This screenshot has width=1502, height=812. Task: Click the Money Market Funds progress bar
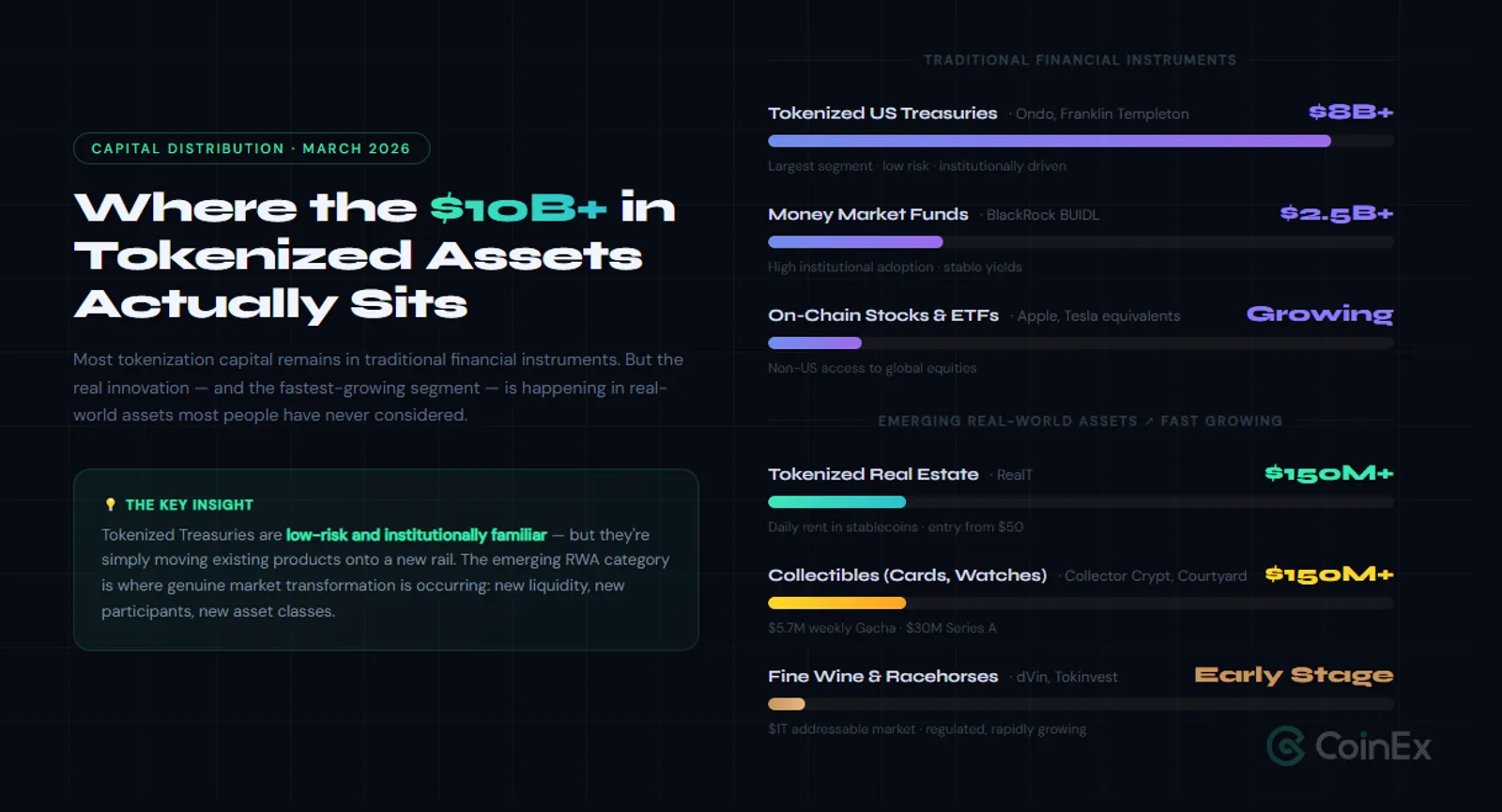pyautogui.click(x=1081, y=242)
